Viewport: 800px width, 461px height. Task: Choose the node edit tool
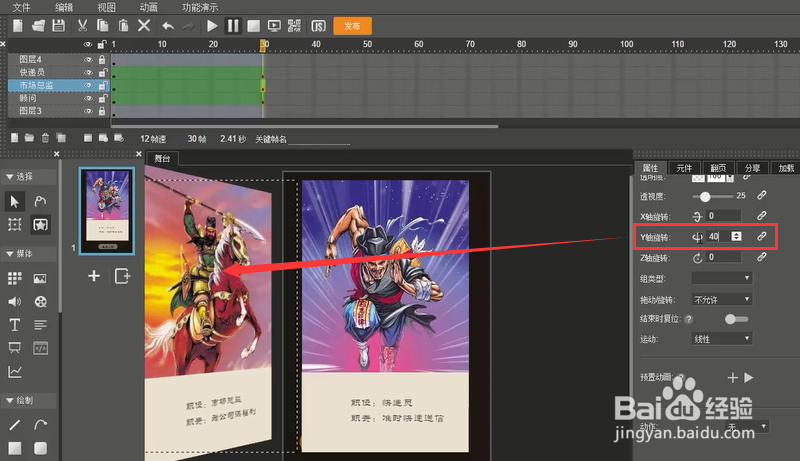40,201
